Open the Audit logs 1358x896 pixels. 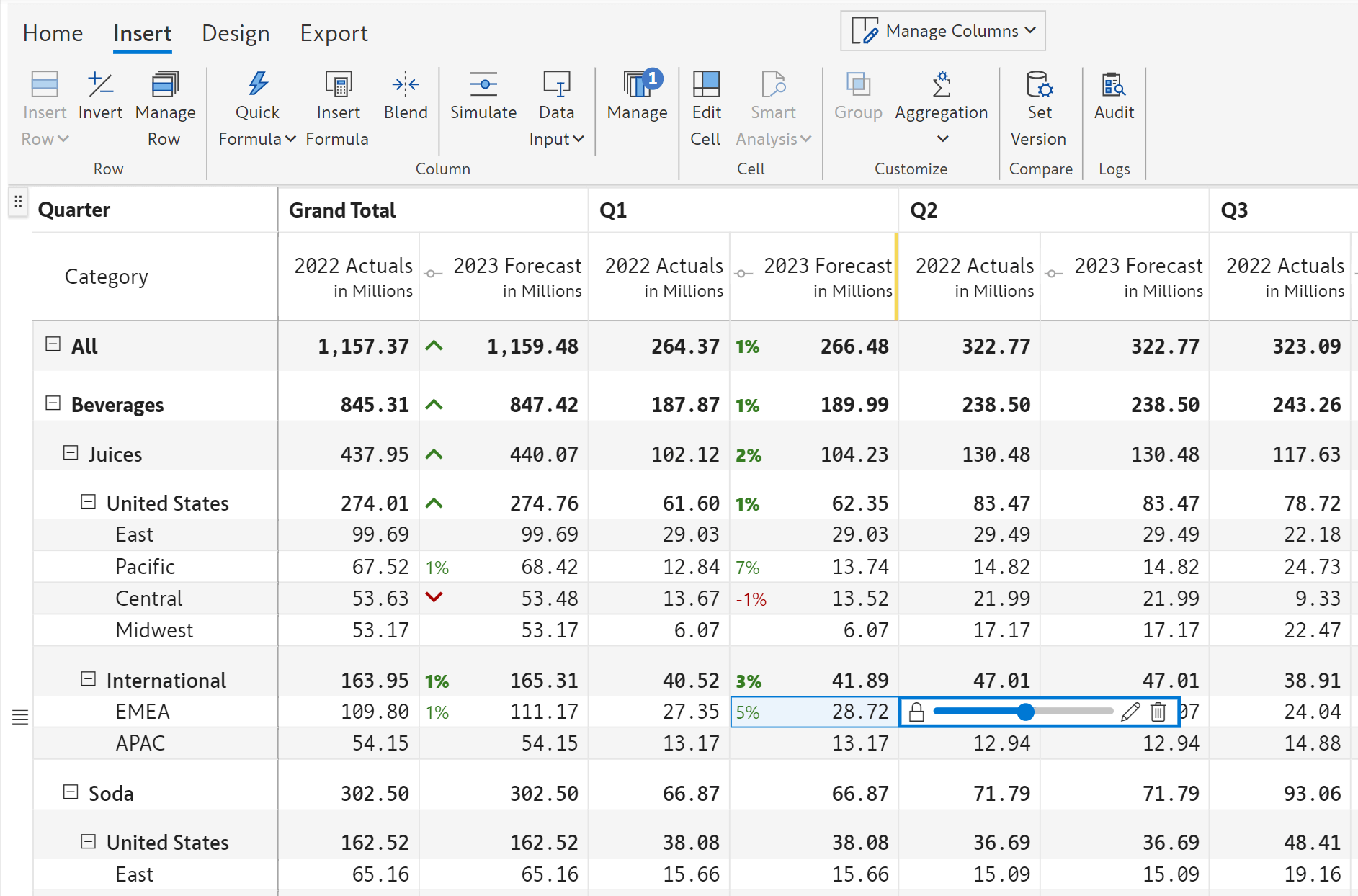pyautogui.click(x=1114, y=85)
